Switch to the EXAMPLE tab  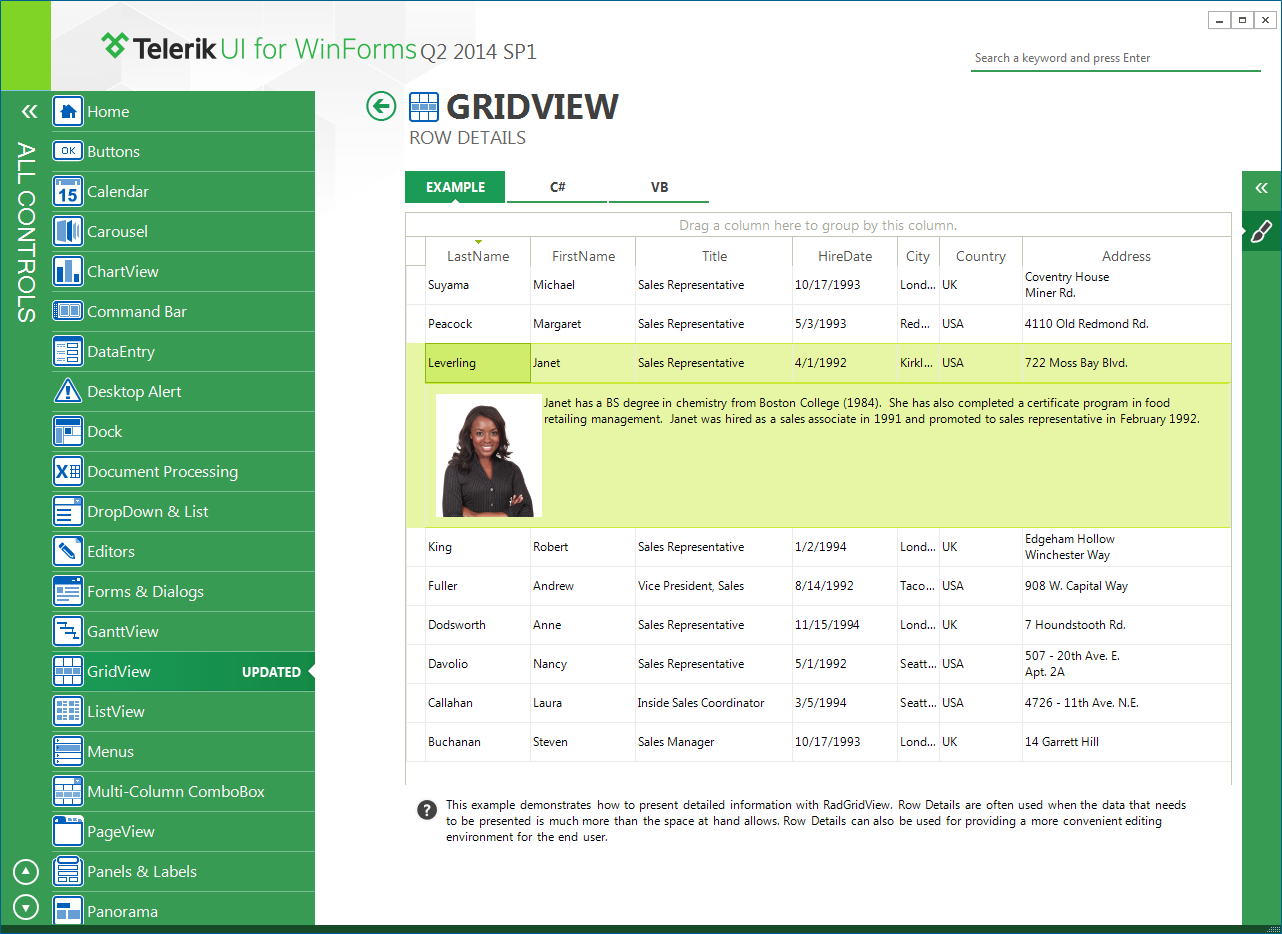tap(455, 187)
